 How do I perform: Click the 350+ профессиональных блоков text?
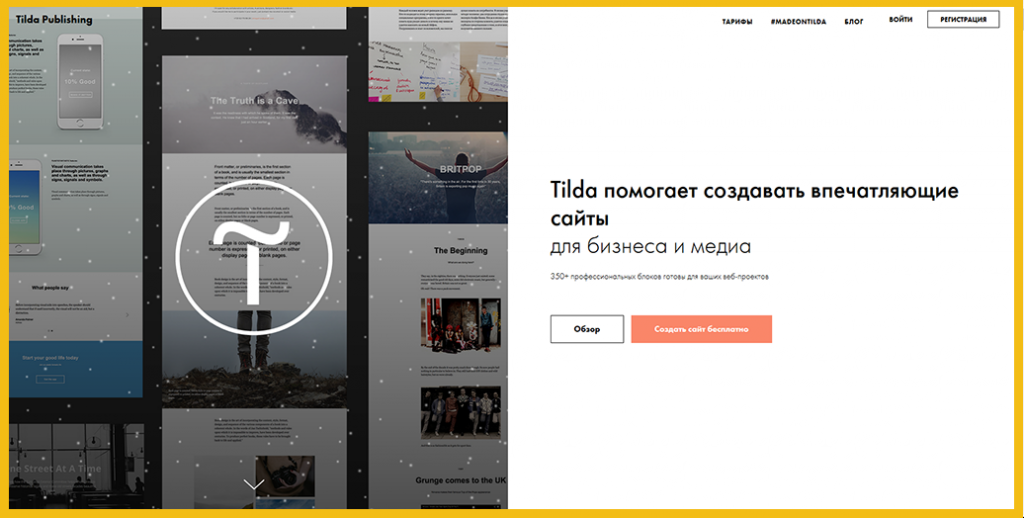click(x=660, y=276)
